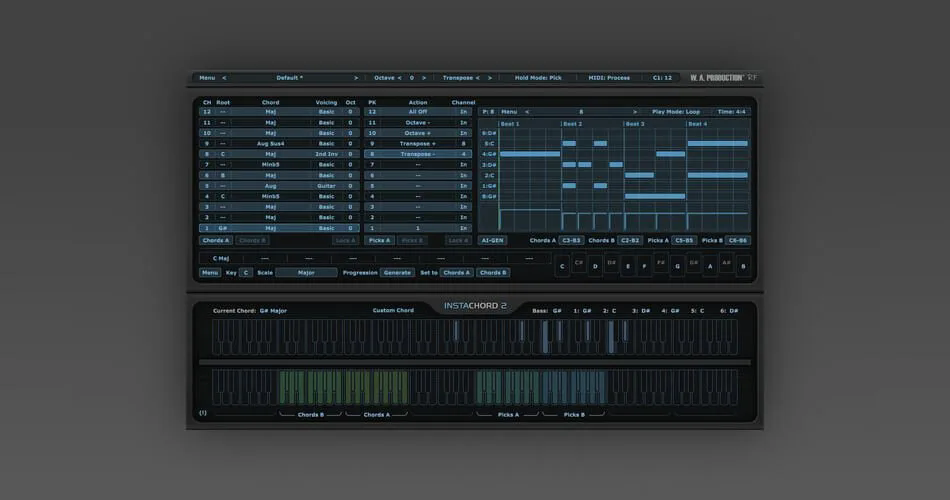The image size is (950, 500).
Task: Go to the next preset after Default
Action: pyautogui.click(x=356, y=78)
